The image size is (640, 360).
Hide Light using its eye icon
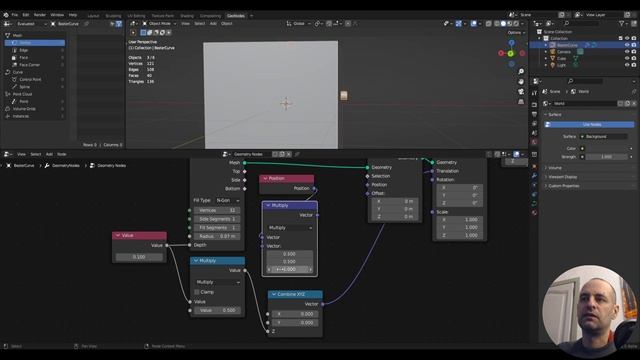(627, 65)
